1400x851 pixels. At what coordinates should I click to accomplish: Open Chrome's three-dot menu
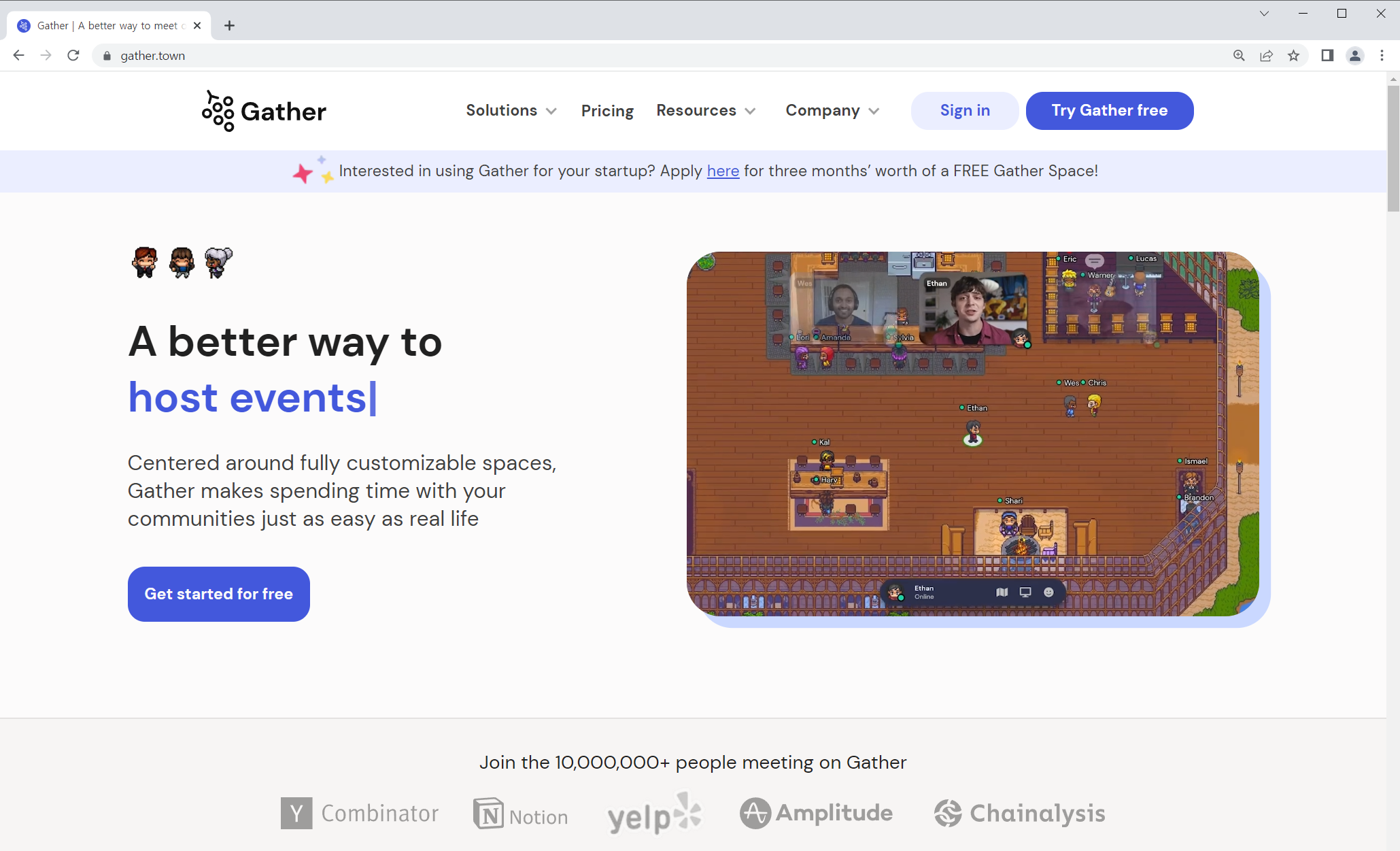click(x=1382, y=56)
